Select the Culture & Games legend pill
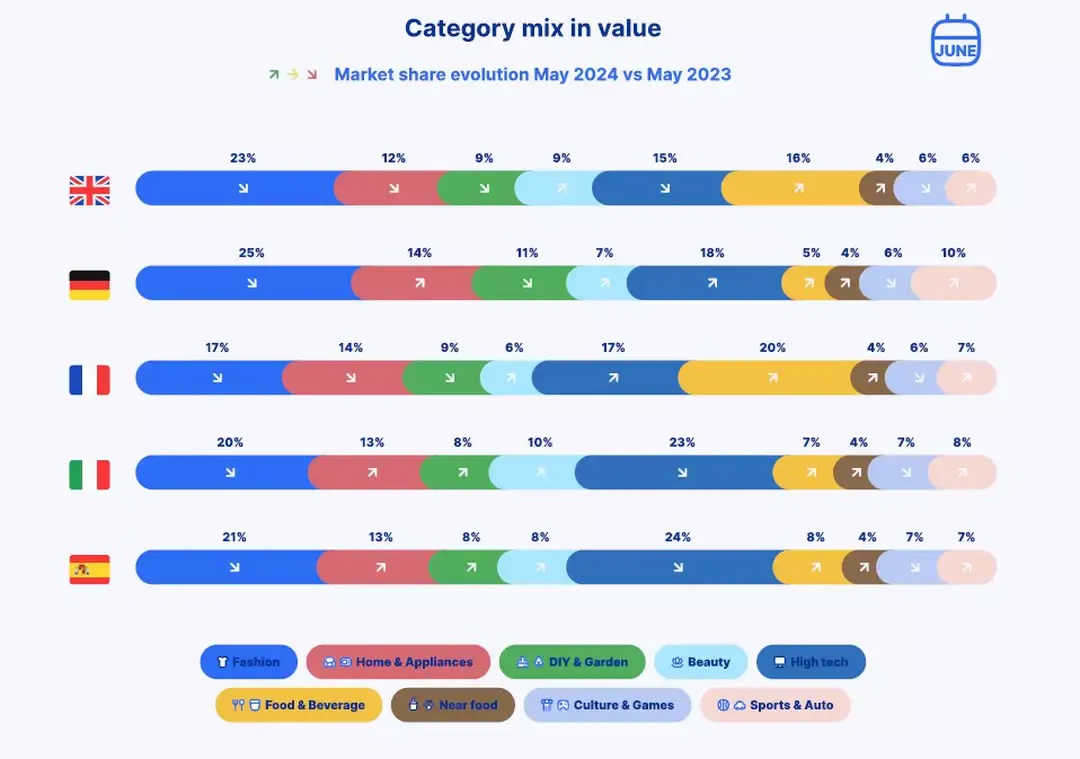Image resolution: width=1080 pixels, height=759 pixels. click(607, 705)
